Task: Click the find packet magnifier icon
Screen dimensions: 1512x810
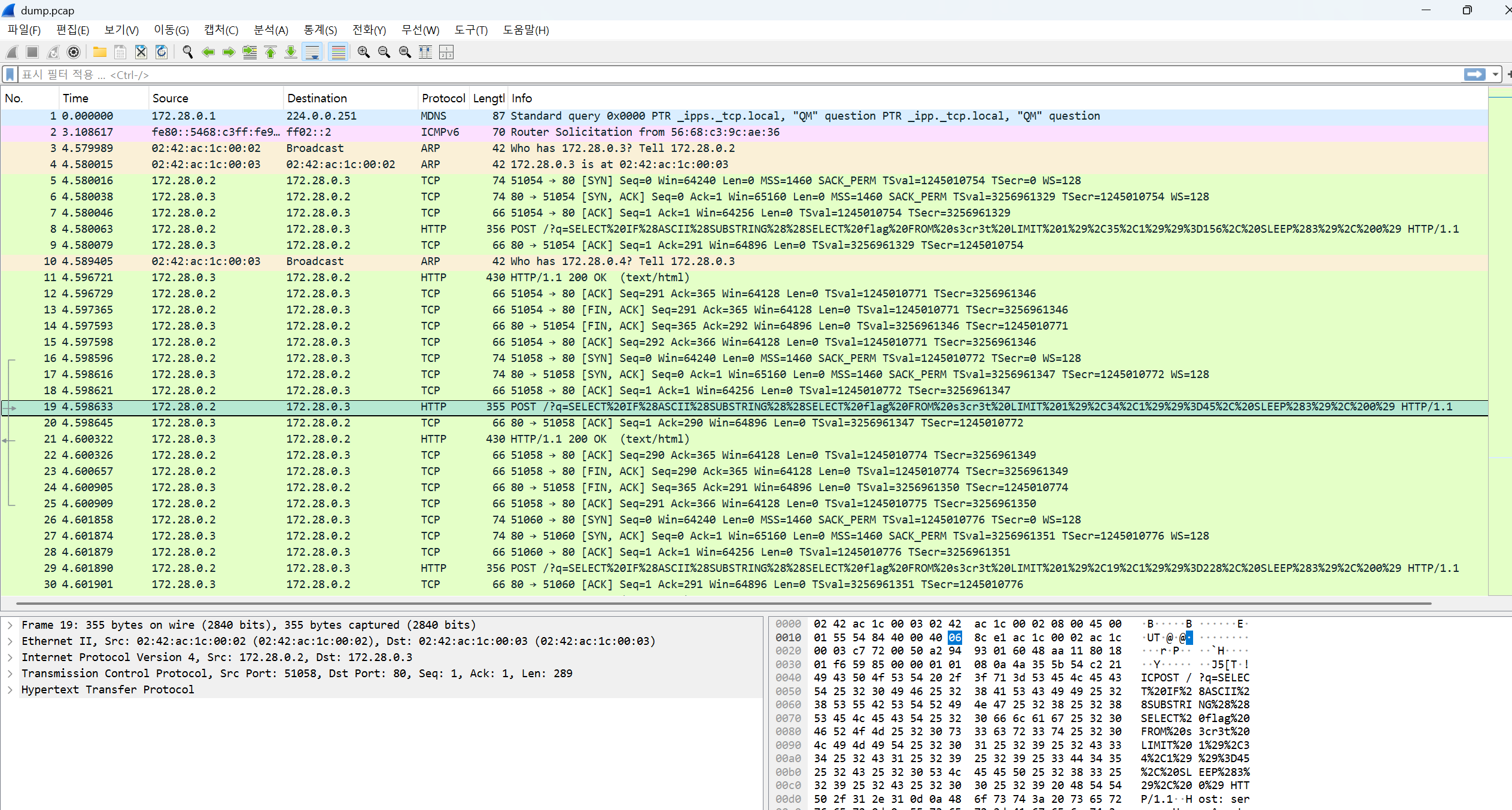Action: point(187,53)
